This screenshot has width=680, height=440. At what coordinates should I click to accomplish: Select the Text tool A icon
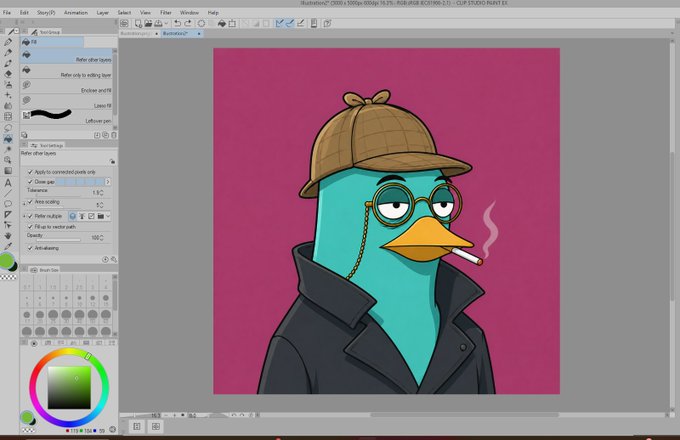8,183
